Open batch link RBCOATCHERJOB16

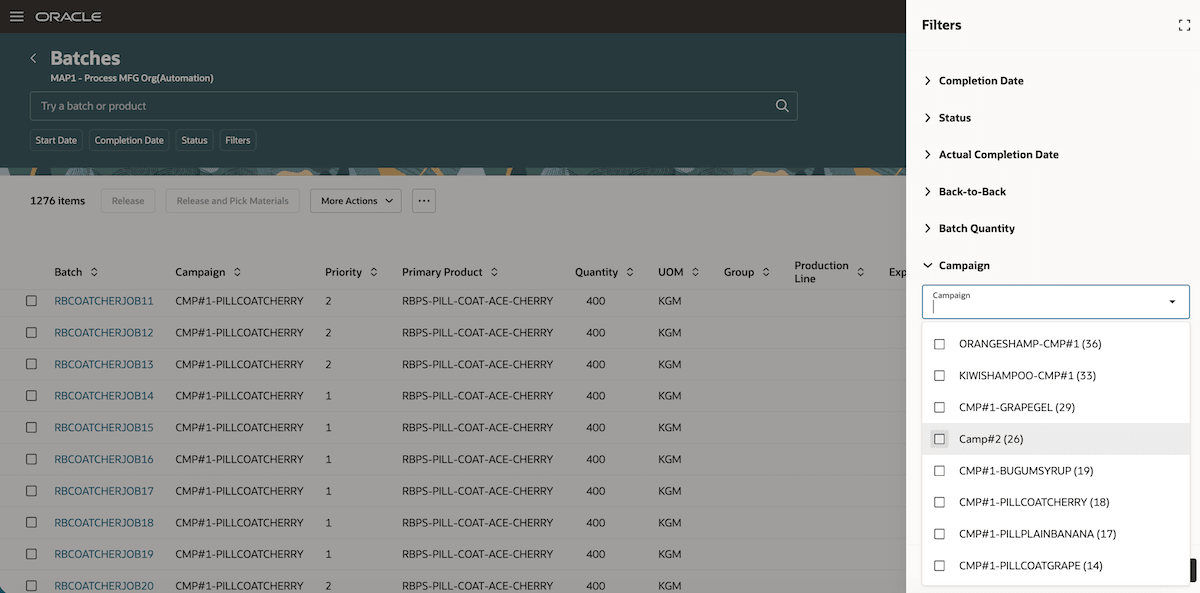(x=104, y=460)
